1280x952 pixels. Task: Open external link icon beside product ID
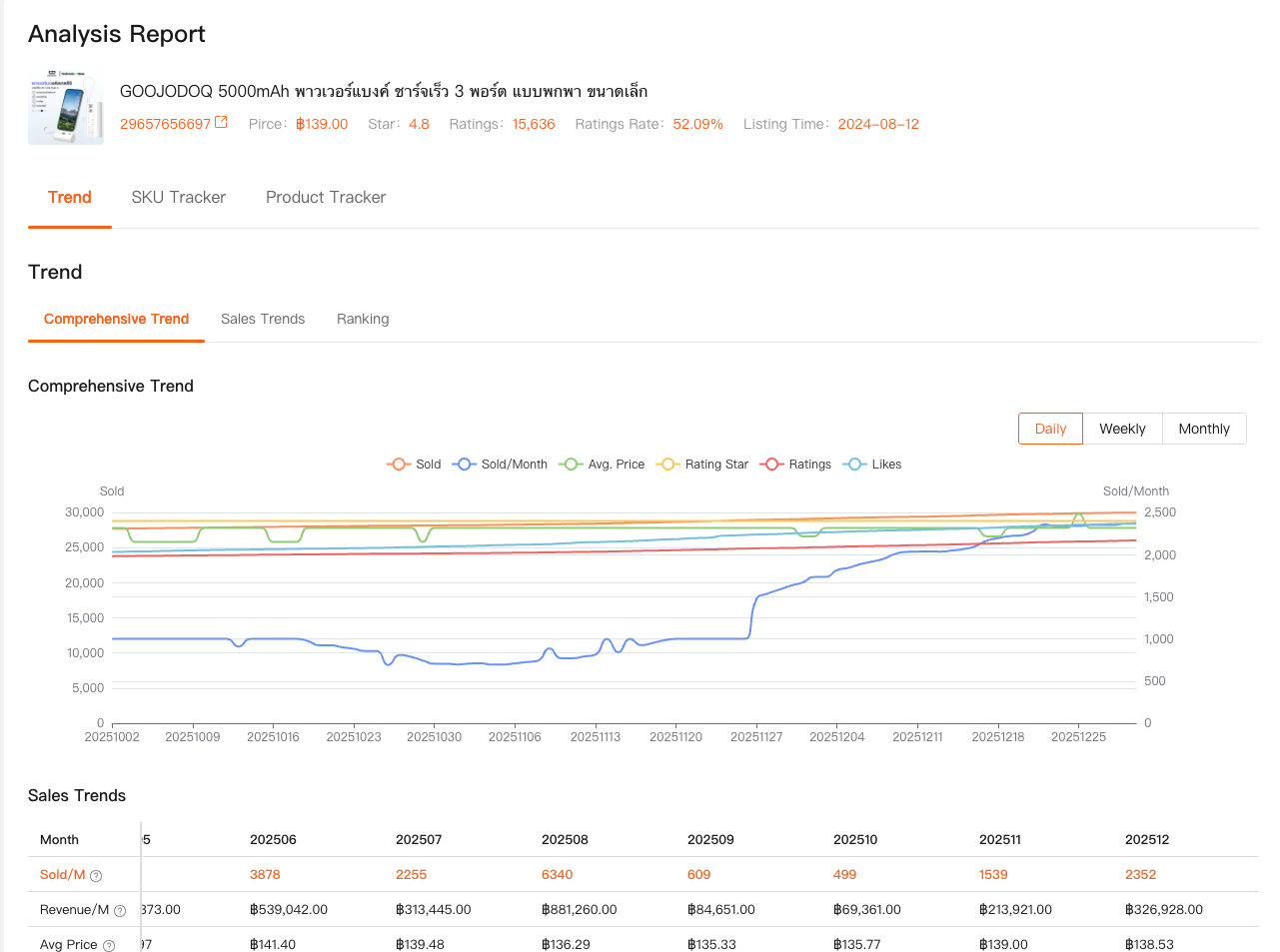click(x=222, y=123)
